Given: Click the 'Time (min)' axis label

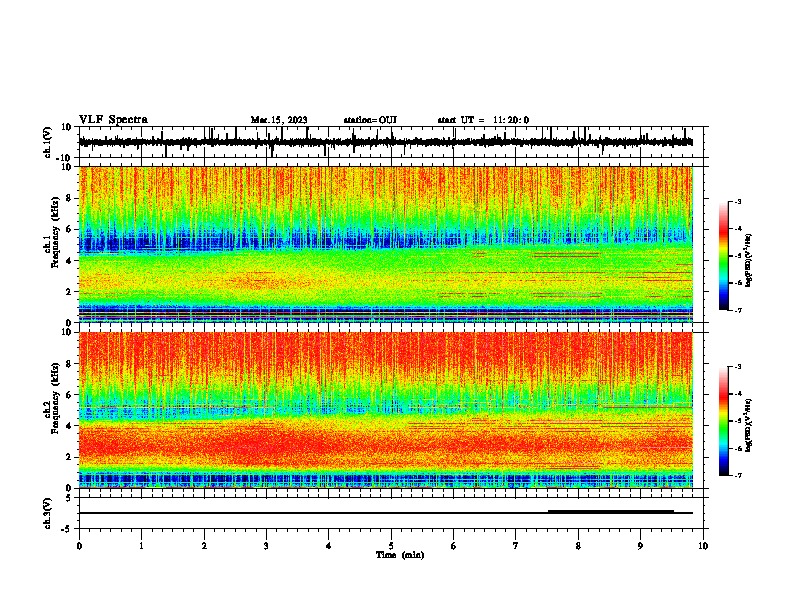Looking at the screenshot, I should (400, 555).
